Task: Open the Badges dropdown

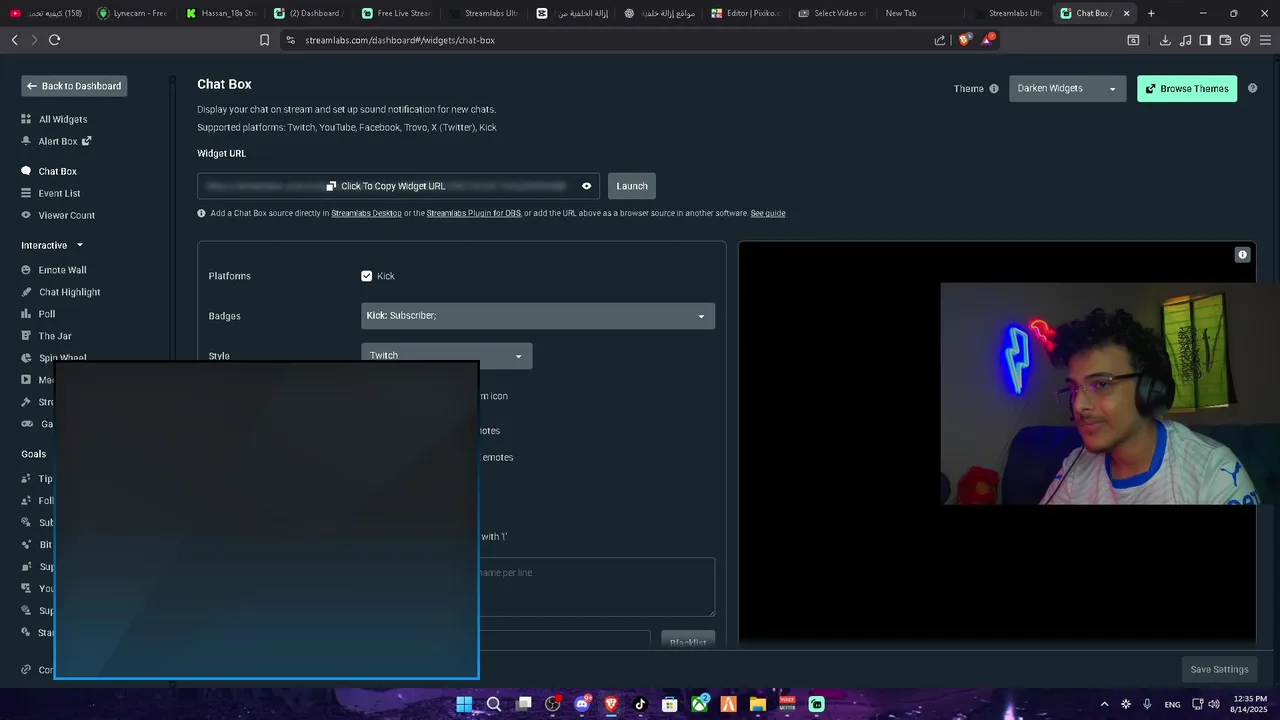Action: [538, 316]
